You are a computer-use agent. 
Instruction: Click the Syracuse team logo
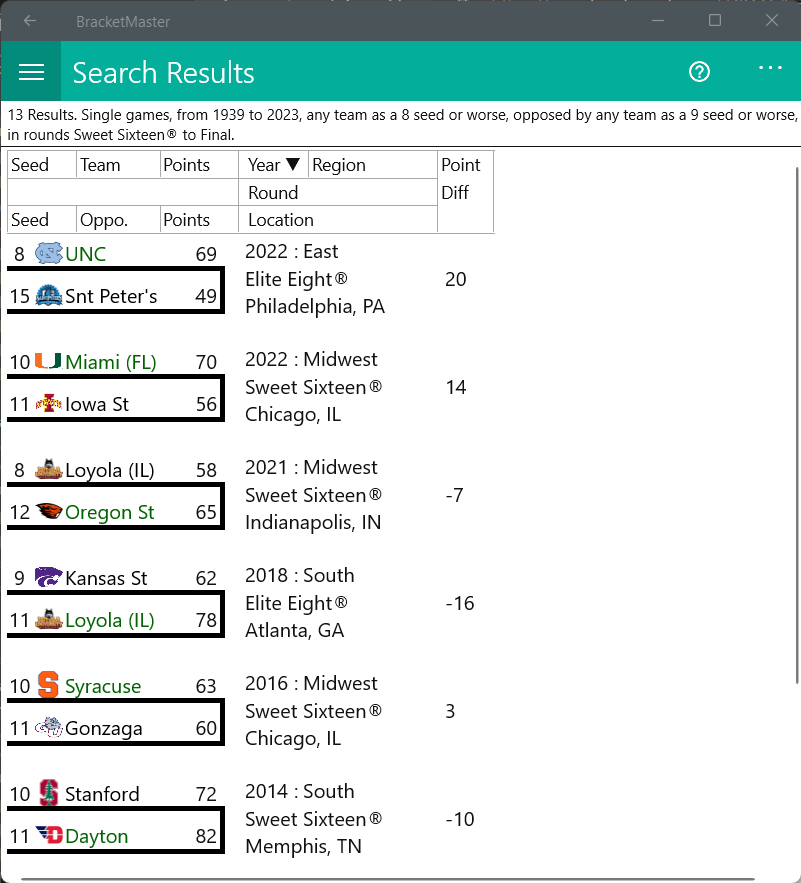(x=48, y=685)
